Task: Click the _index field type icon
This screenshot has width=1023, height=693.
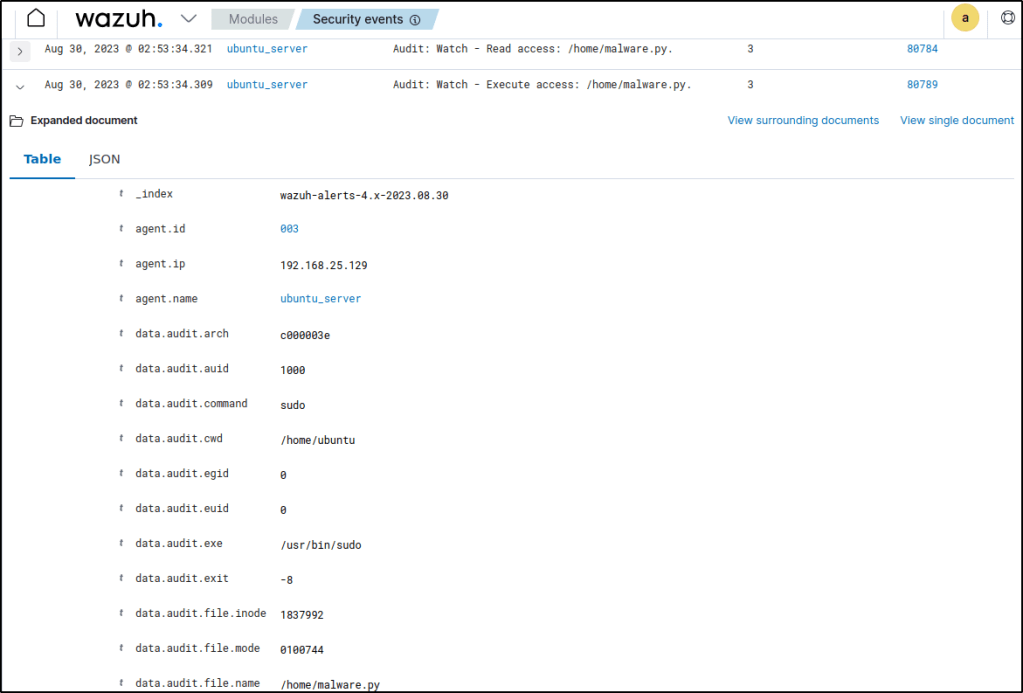Action: pyautogui.click(x=121, y=194)
